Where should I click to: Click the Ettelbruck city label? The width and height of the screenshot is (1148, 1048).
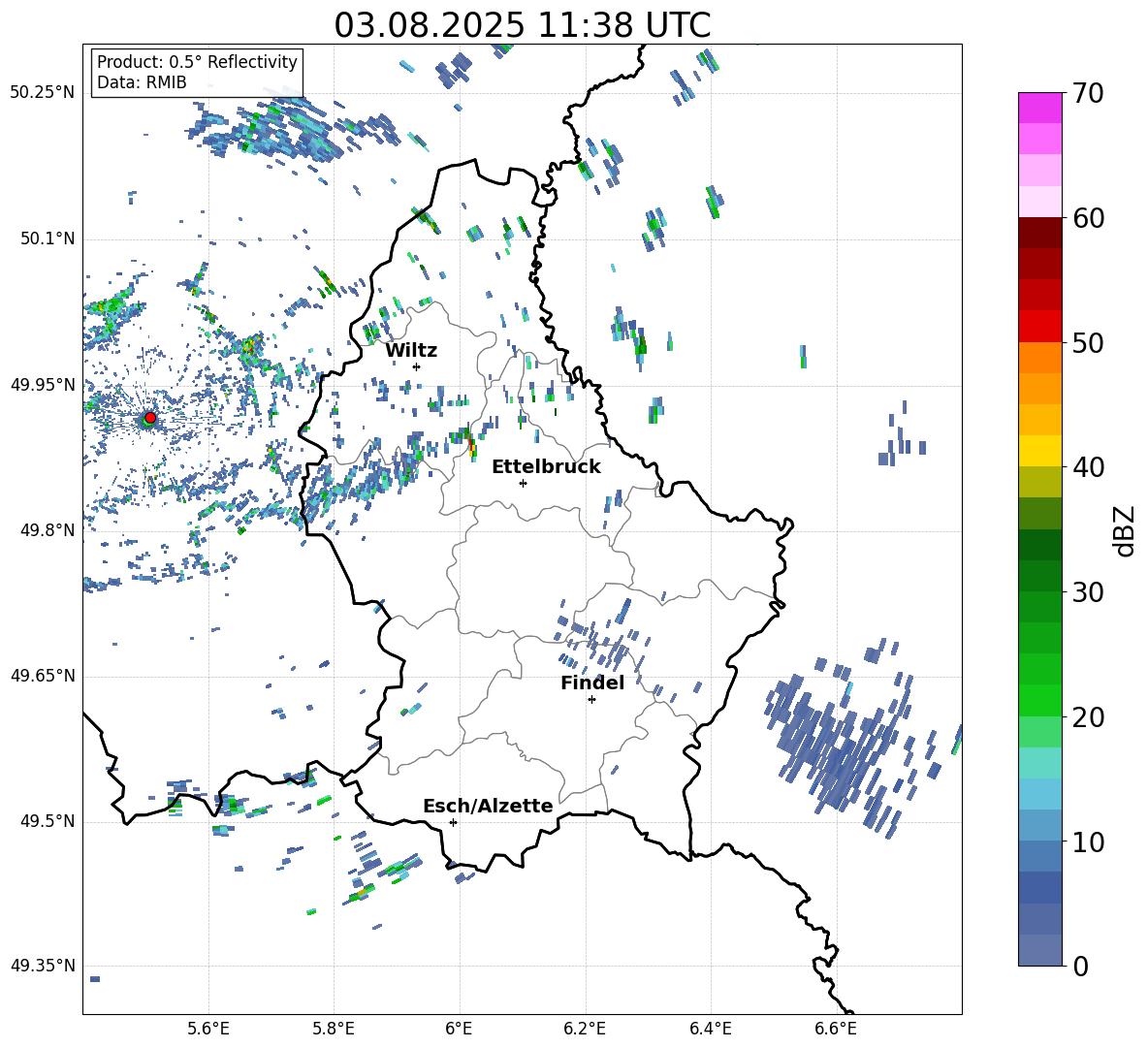[x=546, y=467]
